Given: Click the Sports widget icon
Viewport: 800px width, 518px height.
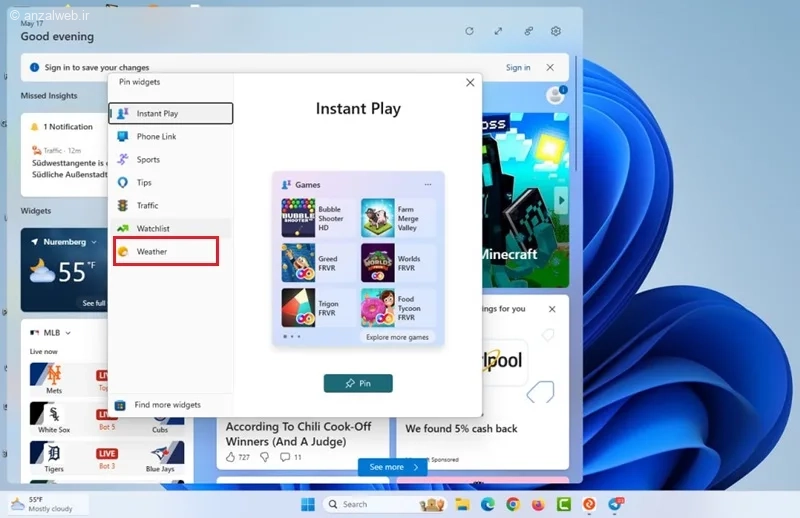Looking at the screenshot, I should point(122,160).
